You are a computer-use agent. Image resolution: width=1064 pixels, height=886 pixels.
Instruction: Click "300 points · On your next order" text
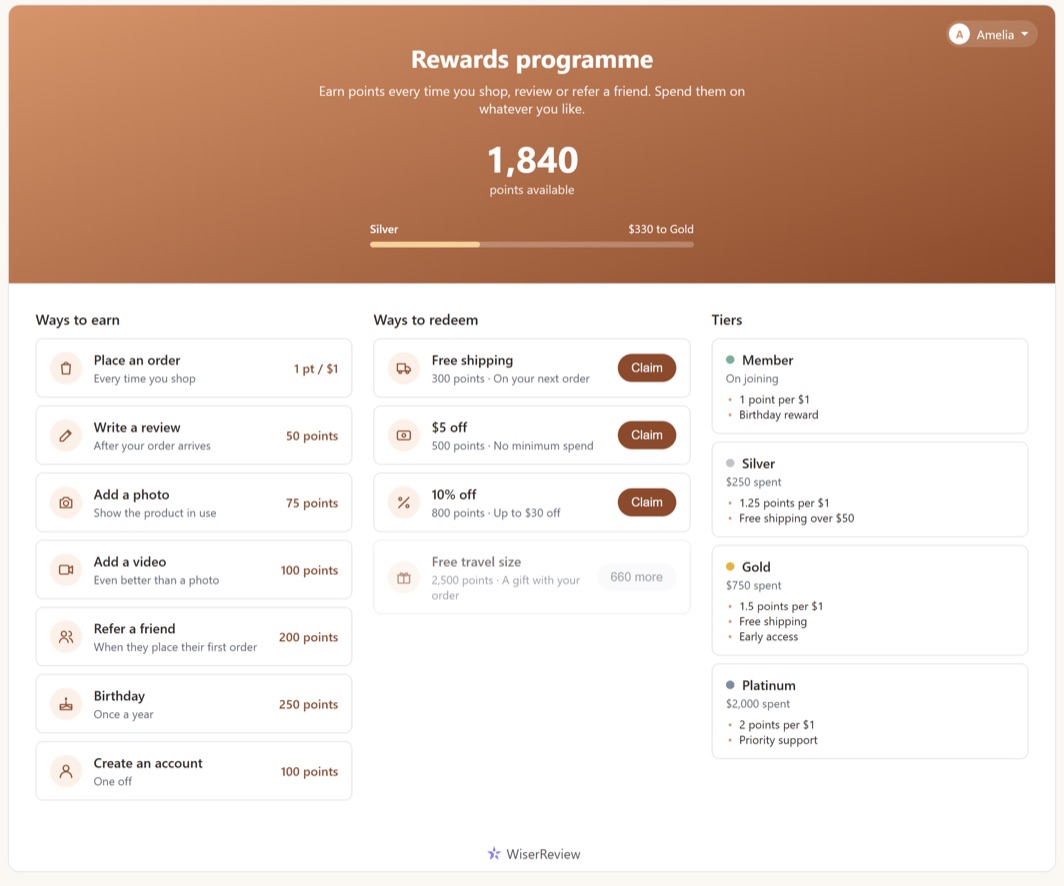[510, 379]
